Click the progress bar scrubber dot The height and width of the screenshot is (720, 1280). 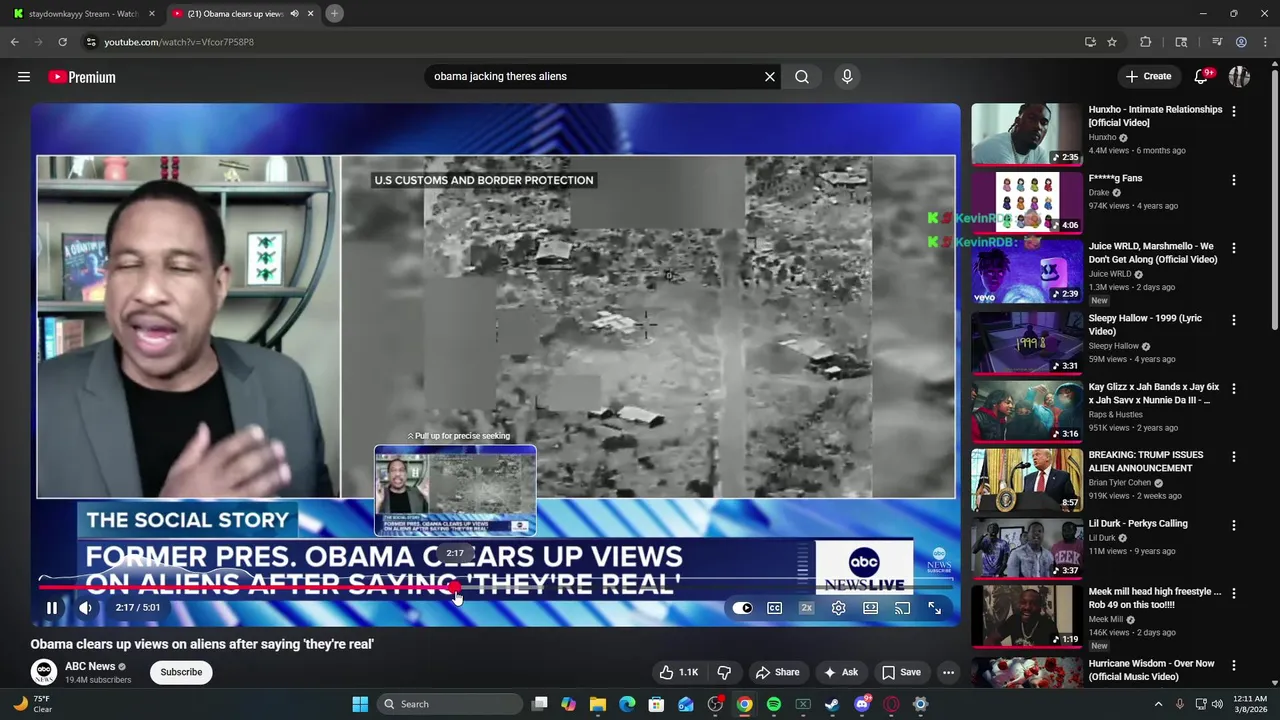tap(455, 589)
